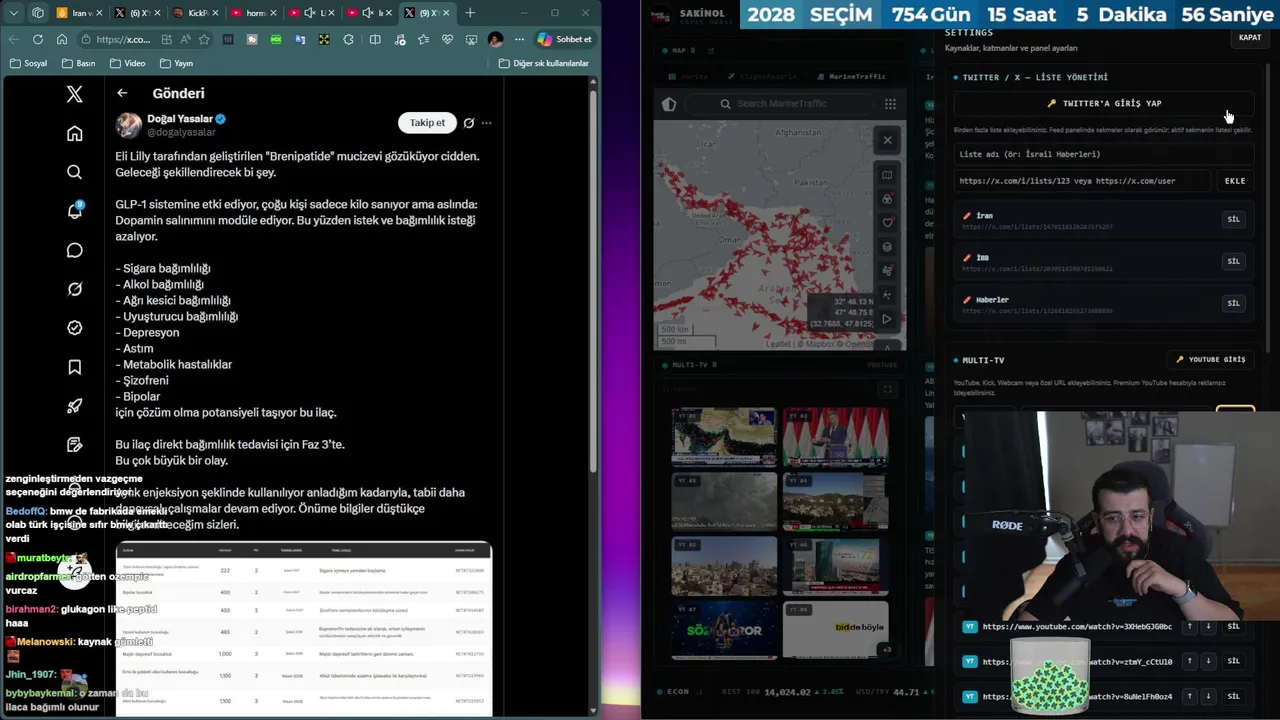Expand Multi-TV panel with fullscreen icon
Viewport: 1280px width, 720px height.
(x=888, y=389)
